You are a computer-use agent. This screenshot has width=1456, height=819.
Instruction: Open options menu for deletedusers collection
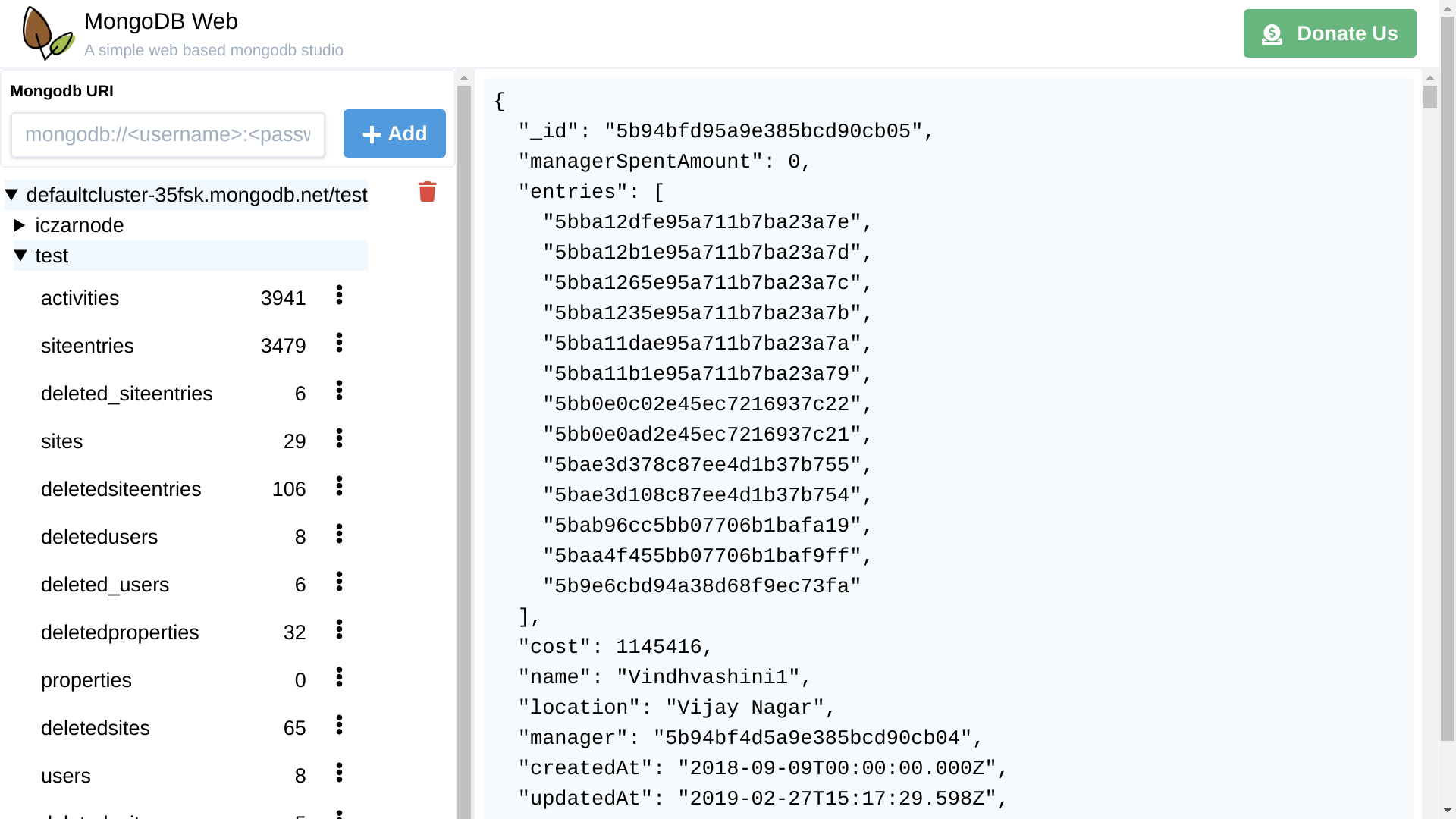click(x=339, y=534)
